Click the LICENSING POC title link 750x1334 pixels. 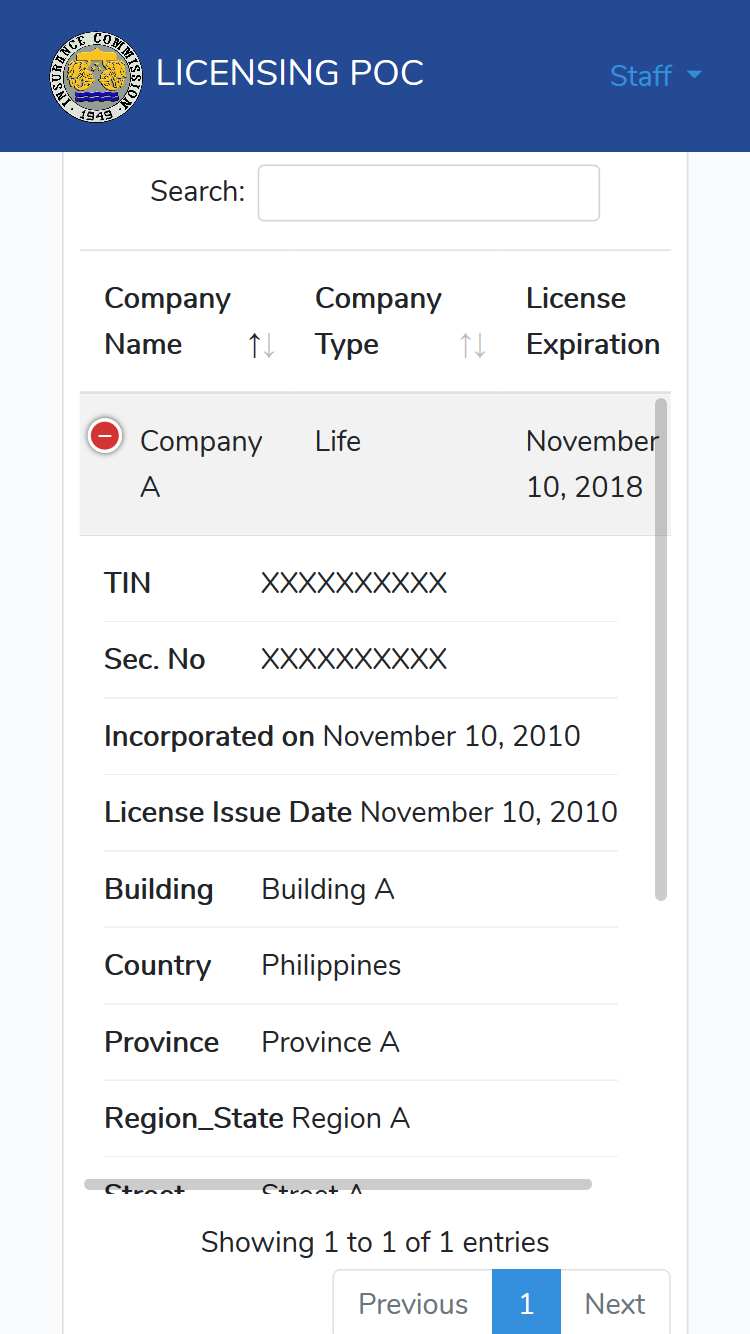coord(290,74)
